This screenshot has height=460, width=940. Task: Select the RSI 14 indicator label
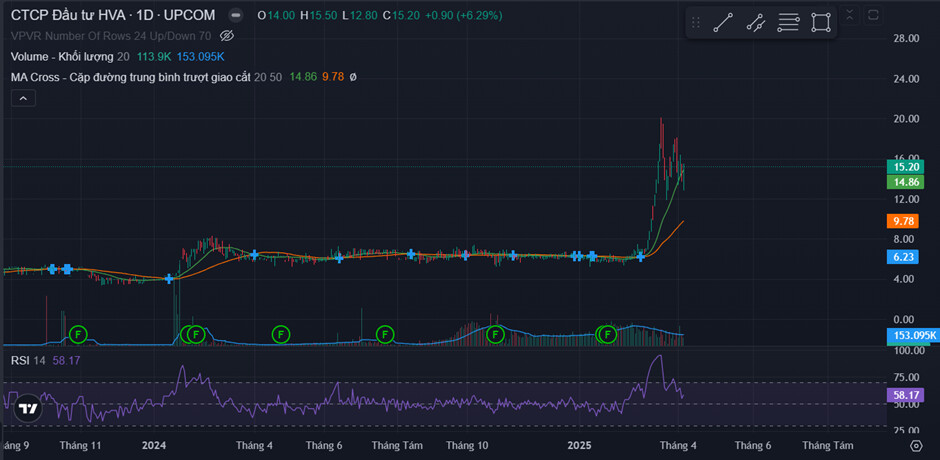coord(26,360)
